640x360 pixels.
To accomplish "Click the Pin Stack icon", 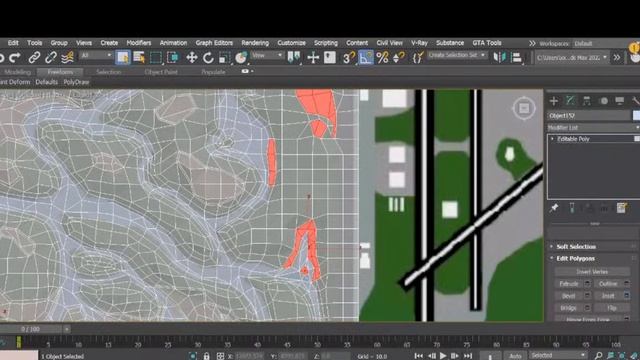I will click(x=554, y=208).
